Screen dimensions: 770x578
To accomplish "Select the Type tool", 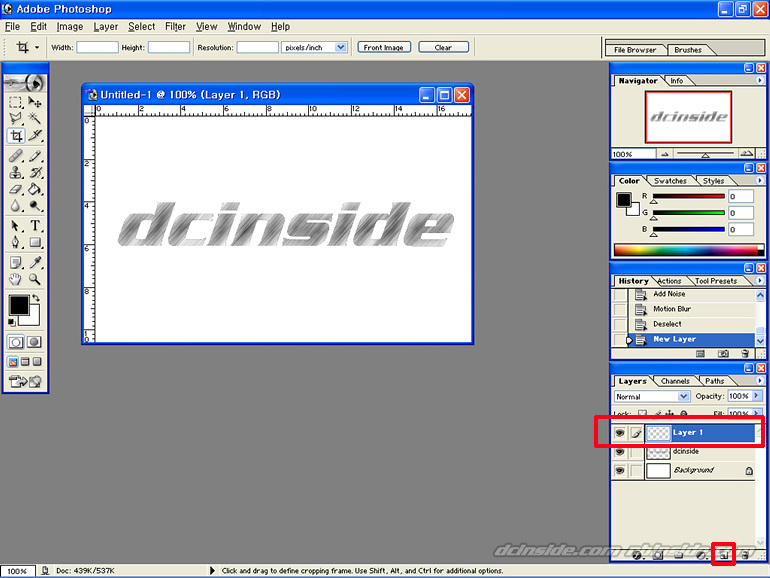I will [34, 226].
